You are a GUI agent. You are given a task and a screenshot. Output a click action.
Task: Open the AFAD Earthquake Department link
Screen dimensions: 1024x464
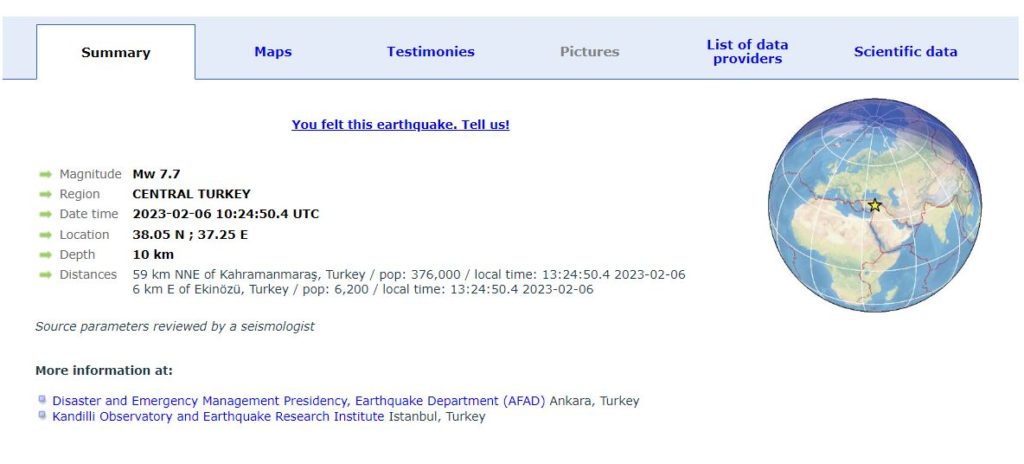tap(298, 401)
